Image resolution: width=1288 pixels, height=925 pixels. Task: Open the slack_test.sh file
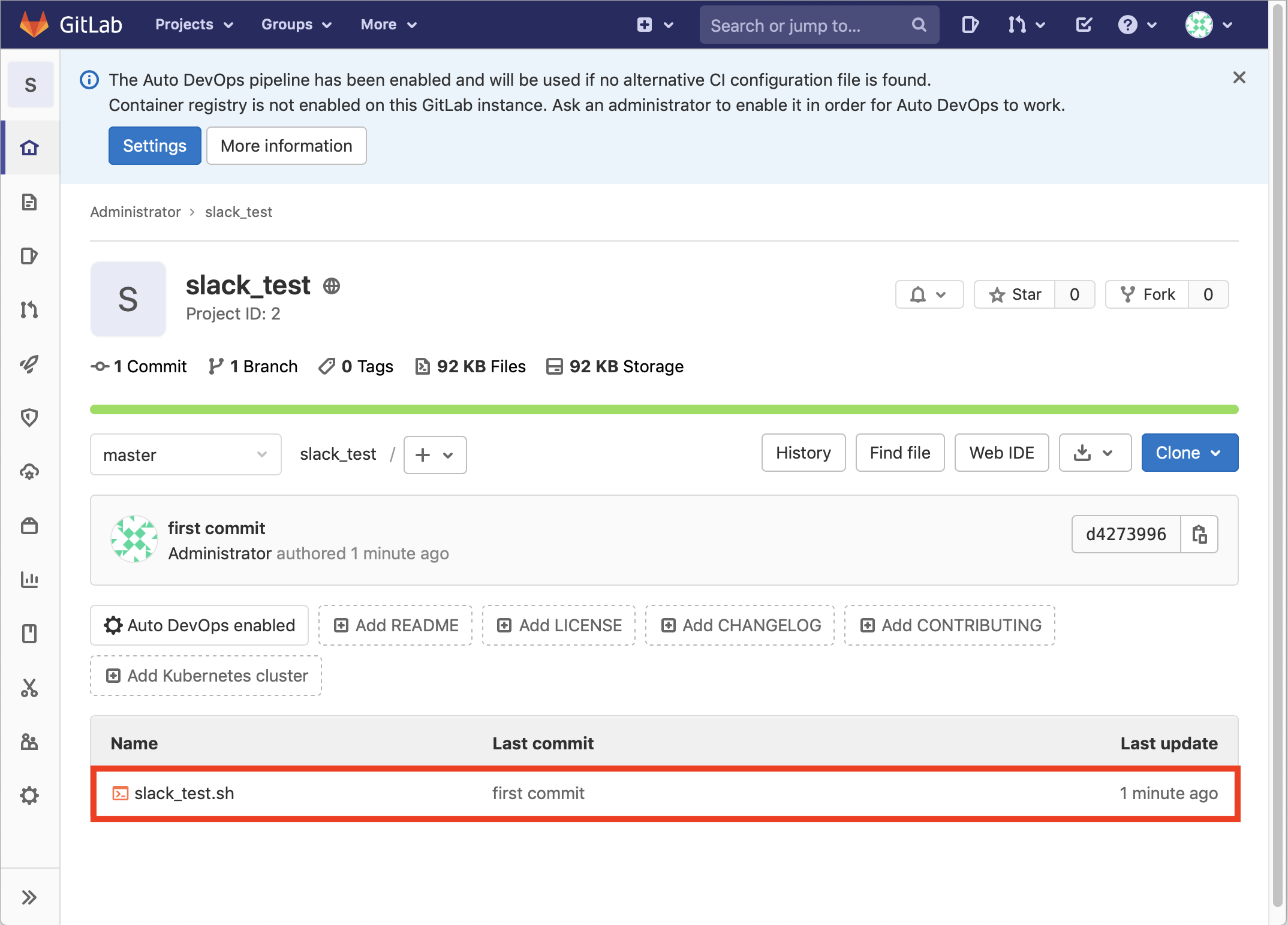184,793
